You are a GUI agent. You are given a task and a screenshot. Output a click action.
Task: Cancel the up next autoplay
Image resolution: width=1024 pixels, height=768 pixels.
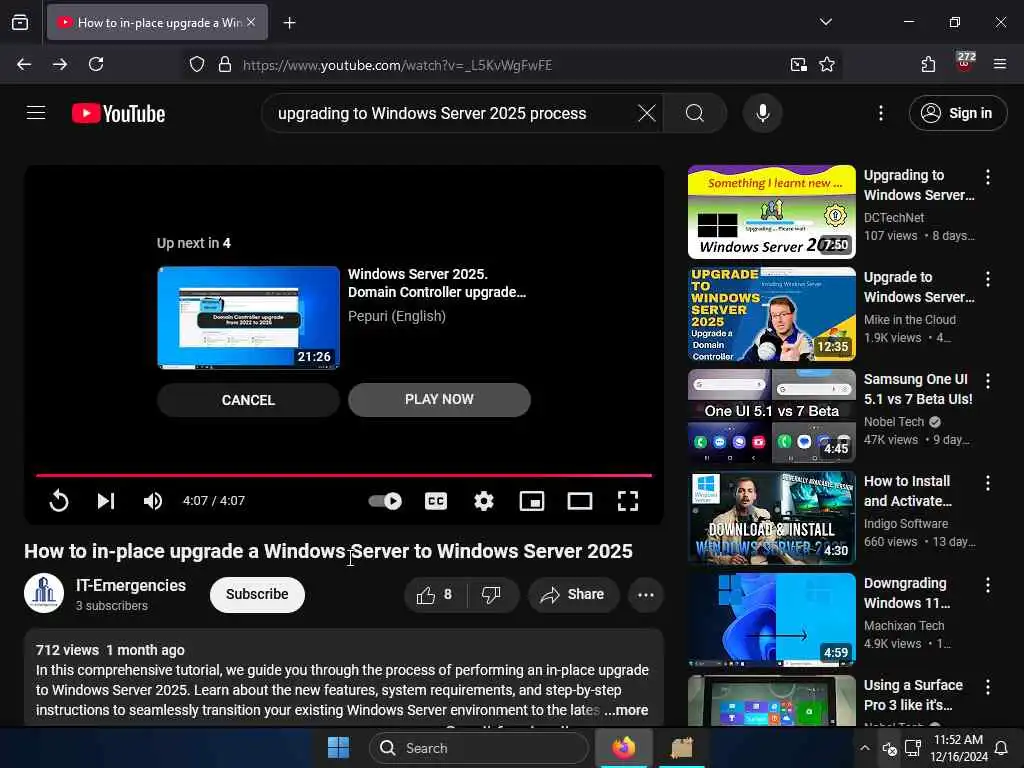[x=248, y=400]
